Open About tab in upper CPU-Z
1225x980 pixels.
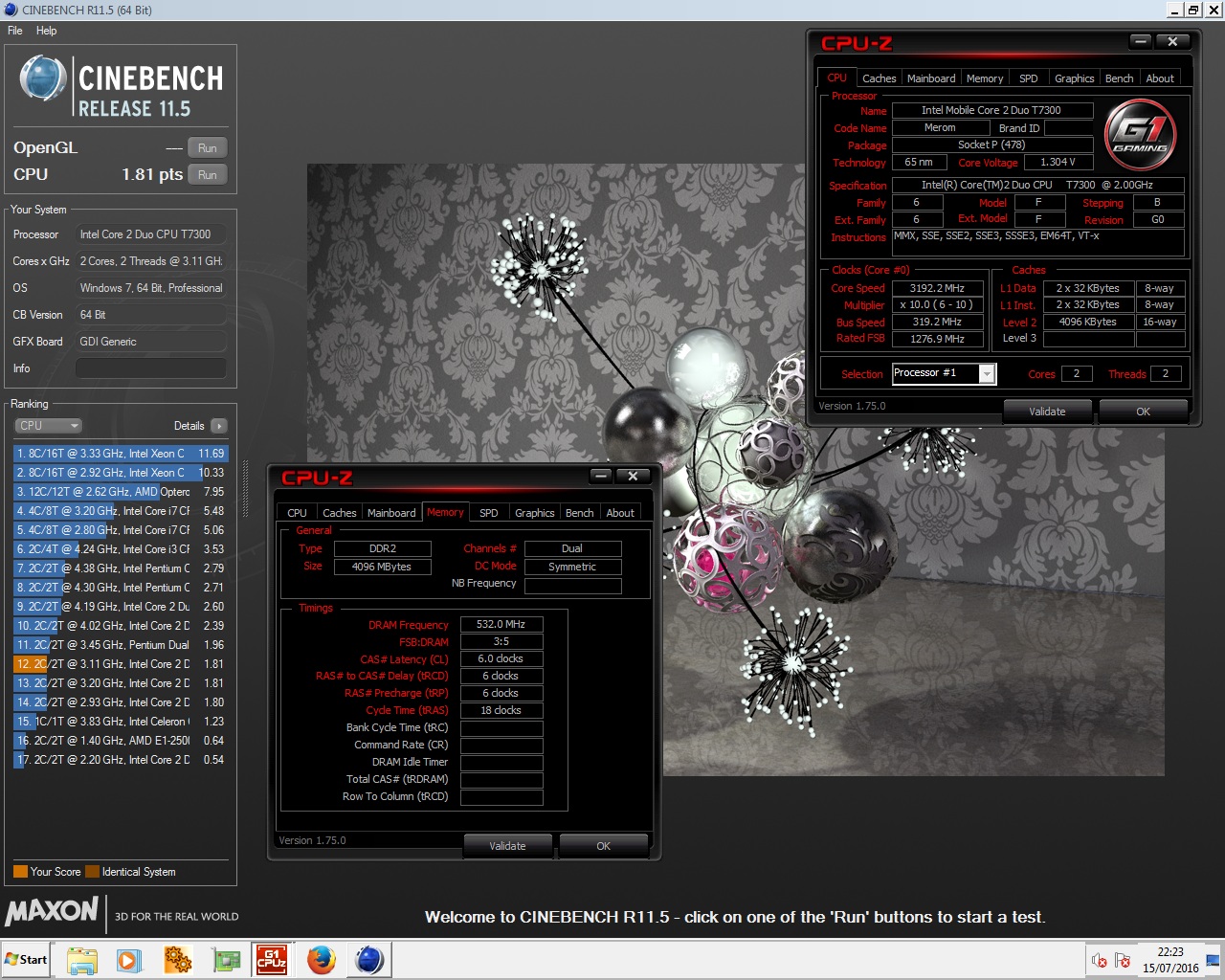1160,78
